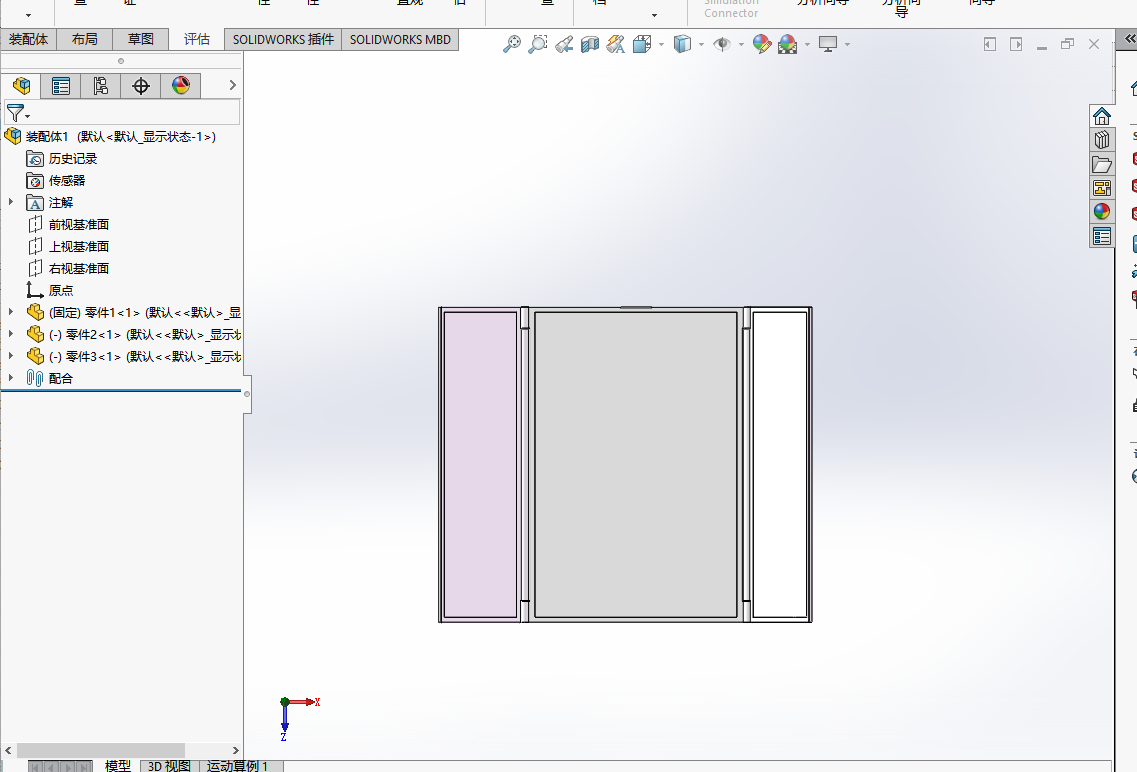
Task: Click the gray center panel of the model
Action: click(636, 465)
